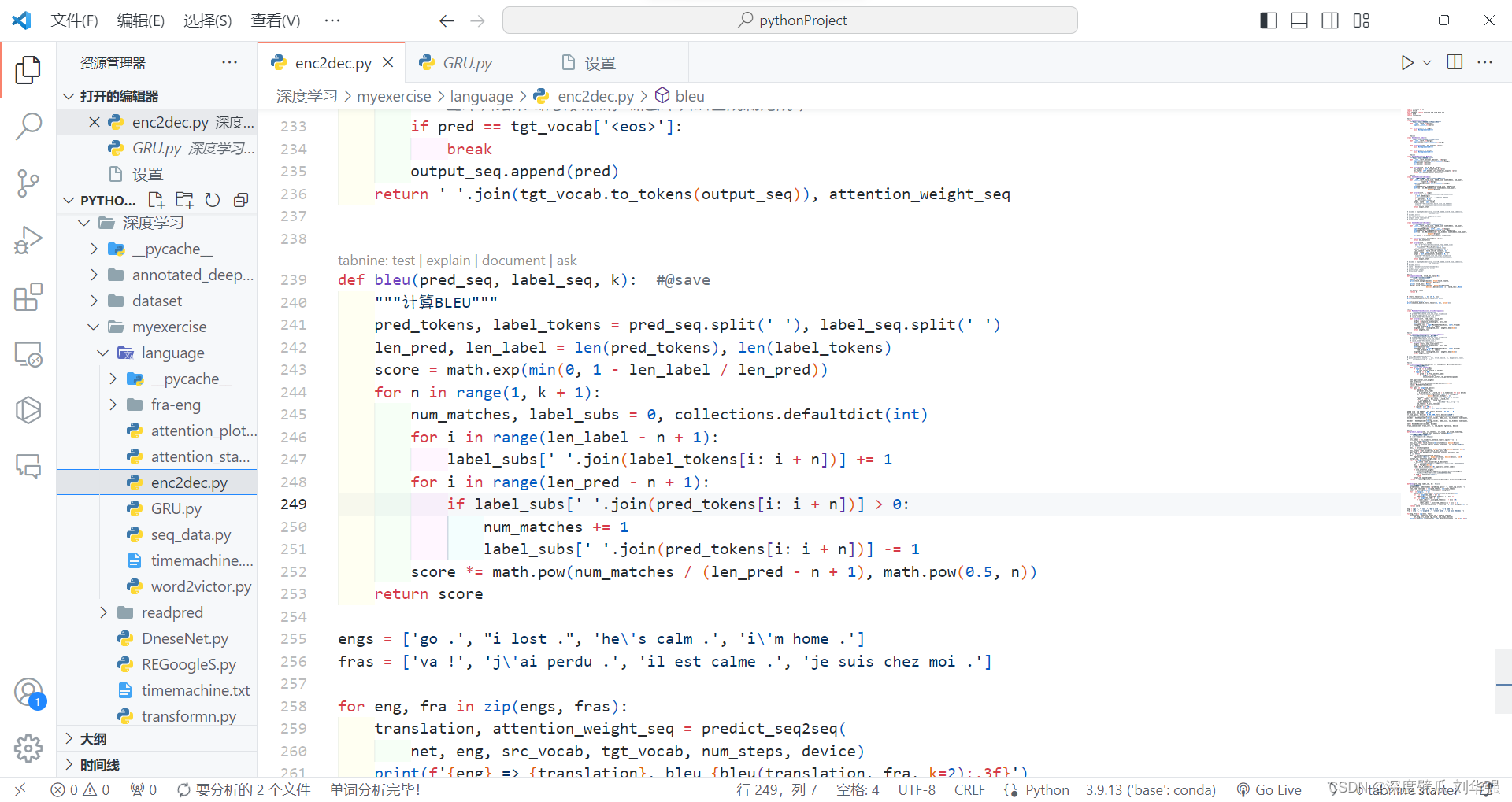Open the 查看(V) menu
Image resolution: width=1512 pixels, height=802 pixels.
click(x=275, y=20)
